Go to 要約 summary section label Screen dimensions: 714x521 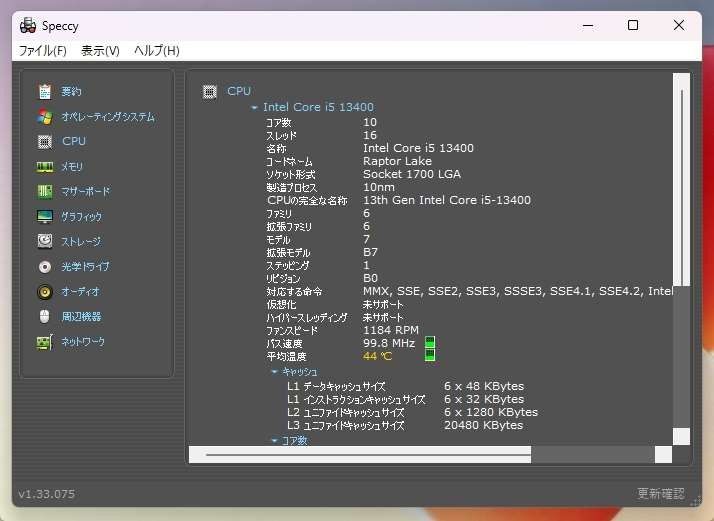pyautogui.click(x=71, y=92)
